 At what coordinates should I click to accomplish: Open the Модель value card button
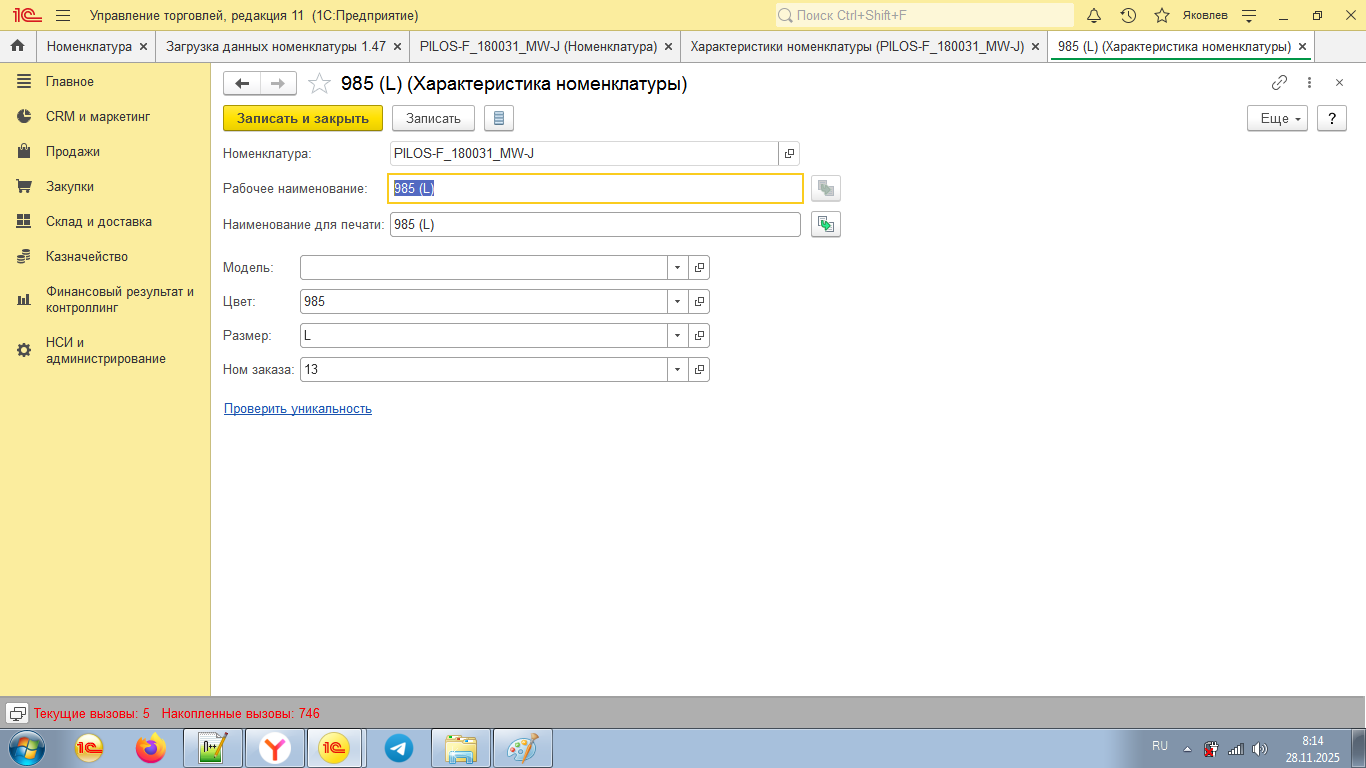pos(700,268)
